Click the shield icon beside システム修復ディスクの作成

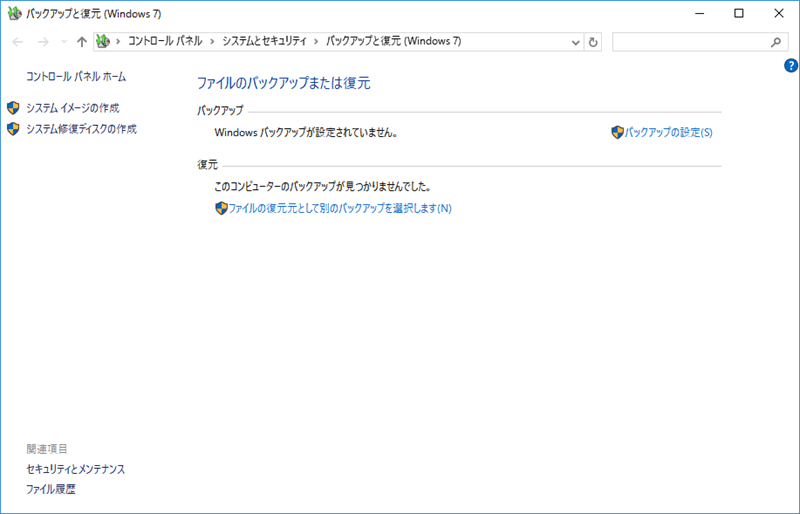pyautogui.click(x=13, y=129)
